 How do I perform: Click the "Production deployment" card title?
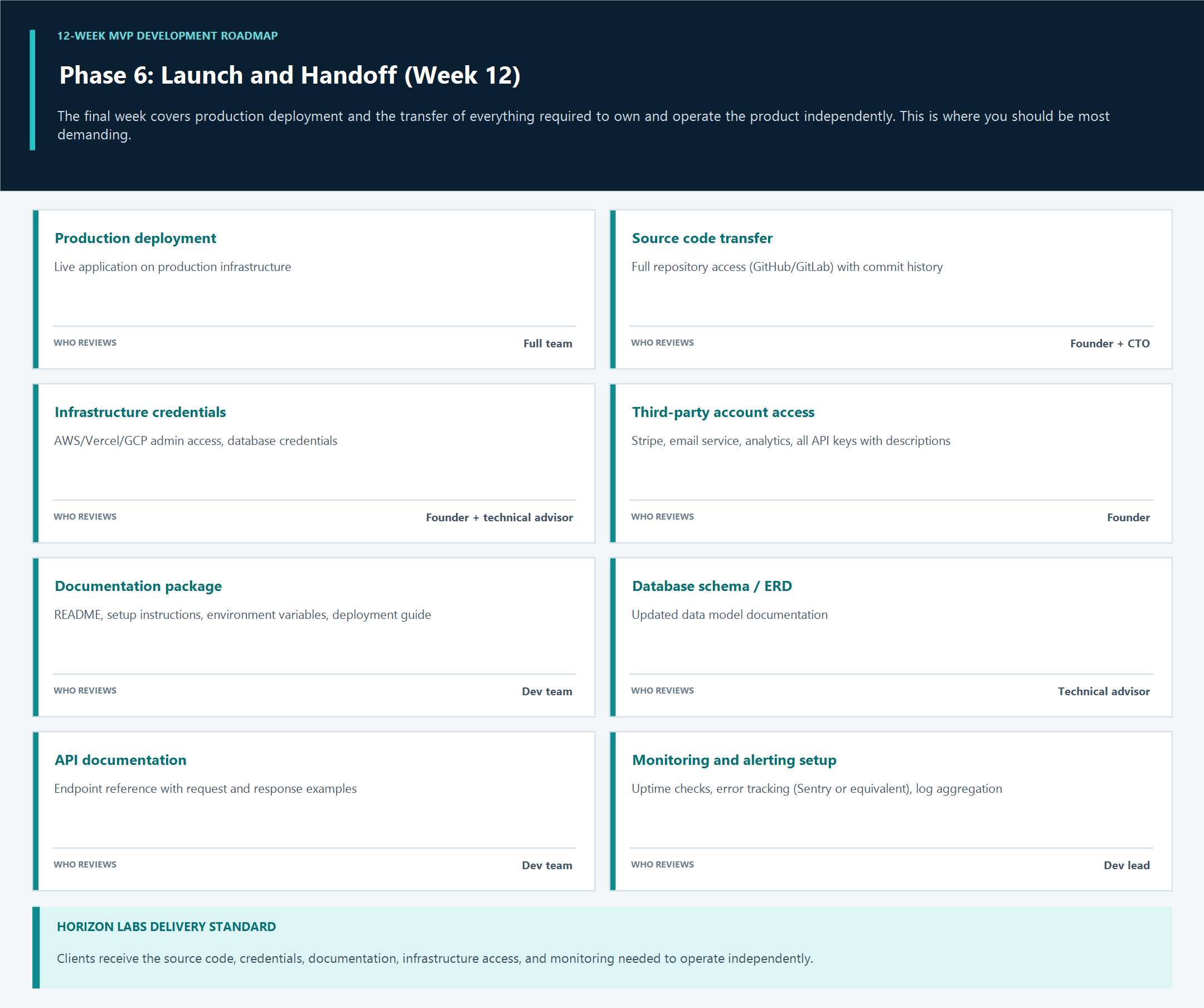[135, 238]
